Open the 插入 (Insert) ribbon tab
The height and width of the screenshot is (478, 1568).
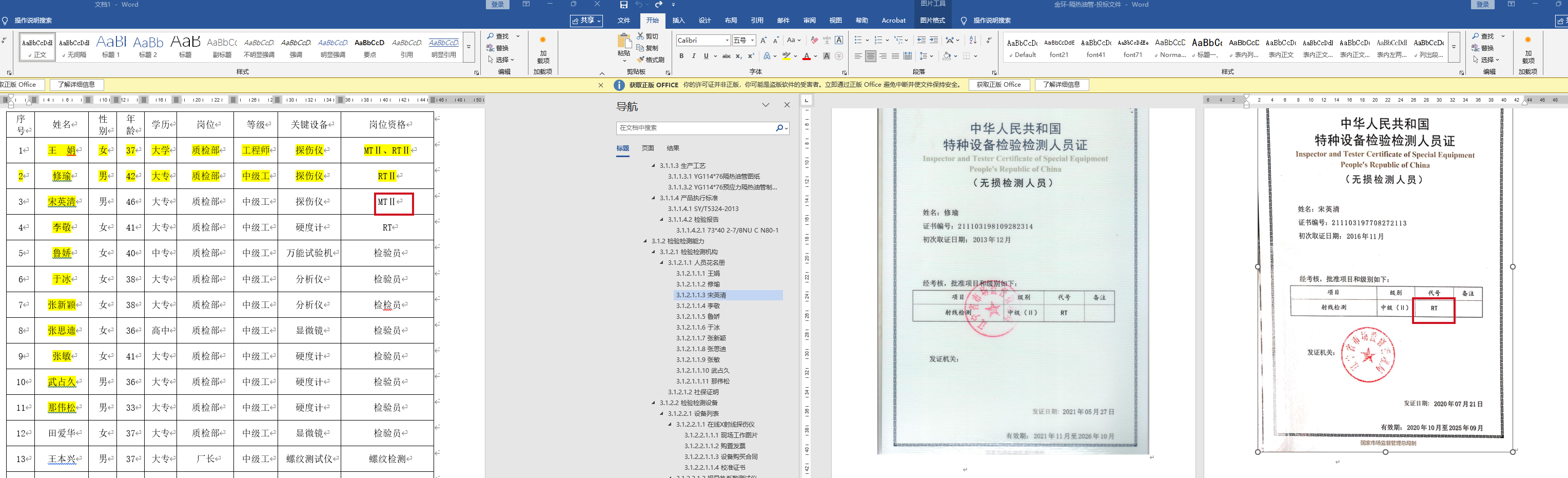coord(678,21)
